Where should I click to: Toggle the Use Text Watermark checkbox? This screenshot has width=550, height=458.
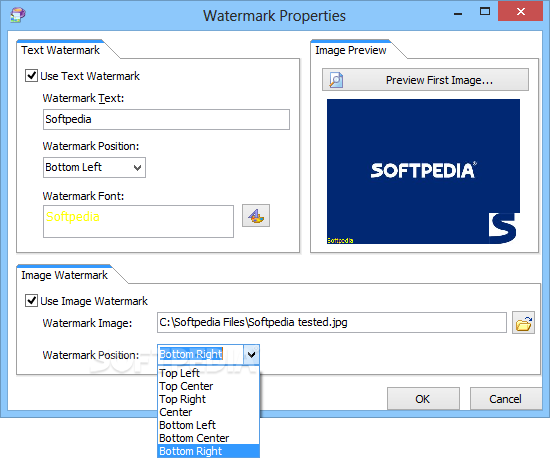click(31, 75)
